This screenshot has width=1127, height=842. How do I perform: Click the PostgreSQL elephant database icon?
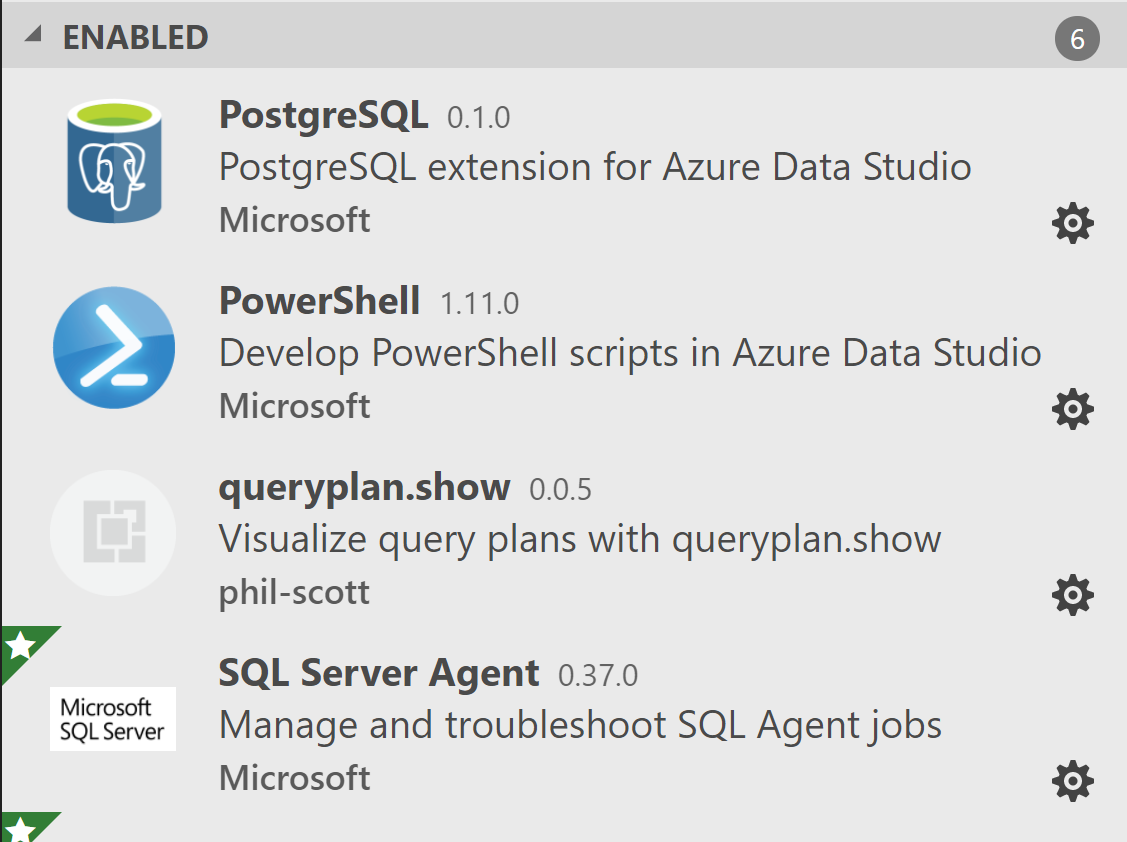(x=113, y=162)
